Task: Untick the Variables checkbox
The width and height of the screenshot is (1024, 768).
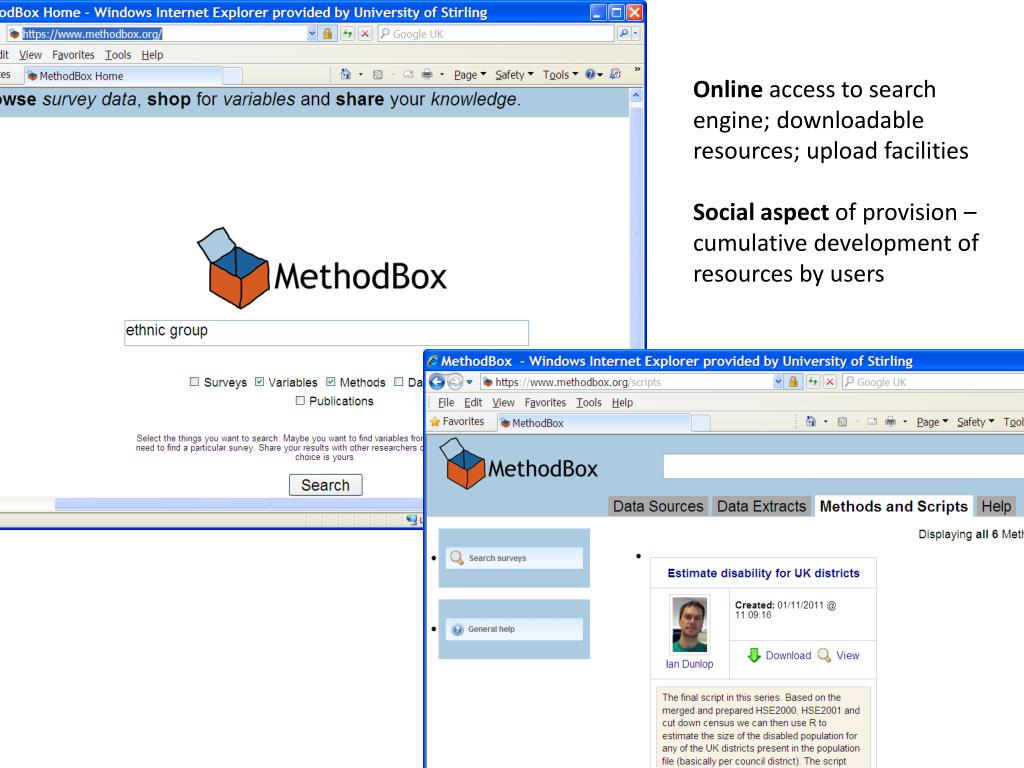Action: 259,381
